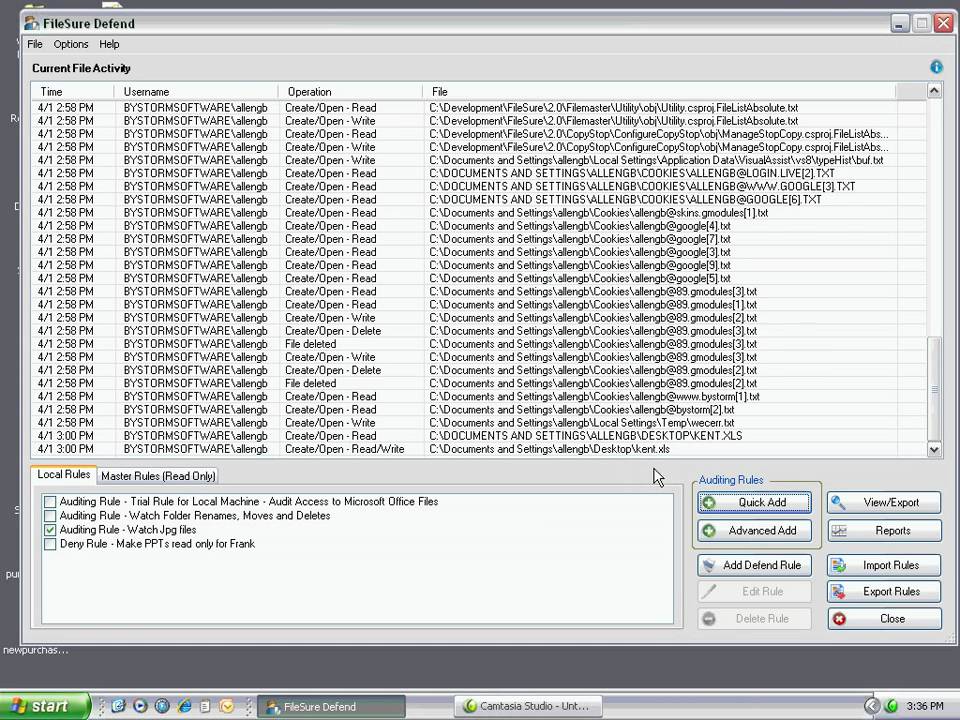This screenshot has width=960, height=720.
Task: Sort by the Operation column header
Action: (x=350, y=92)
